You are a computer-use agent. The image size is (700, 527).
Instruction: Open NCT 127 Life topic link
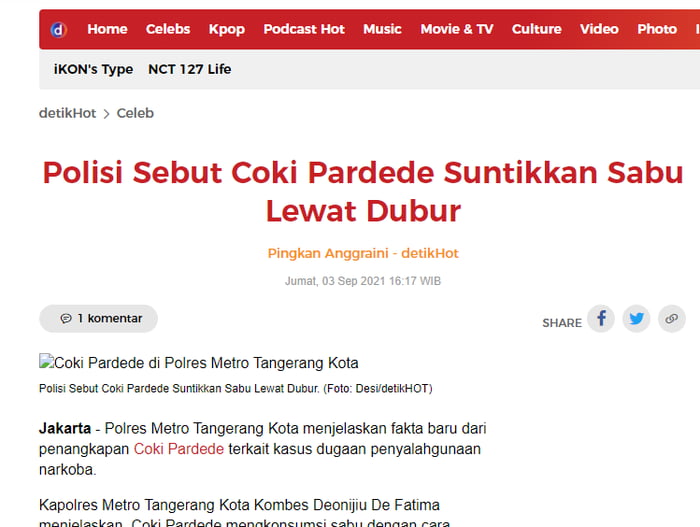point(189,69)
